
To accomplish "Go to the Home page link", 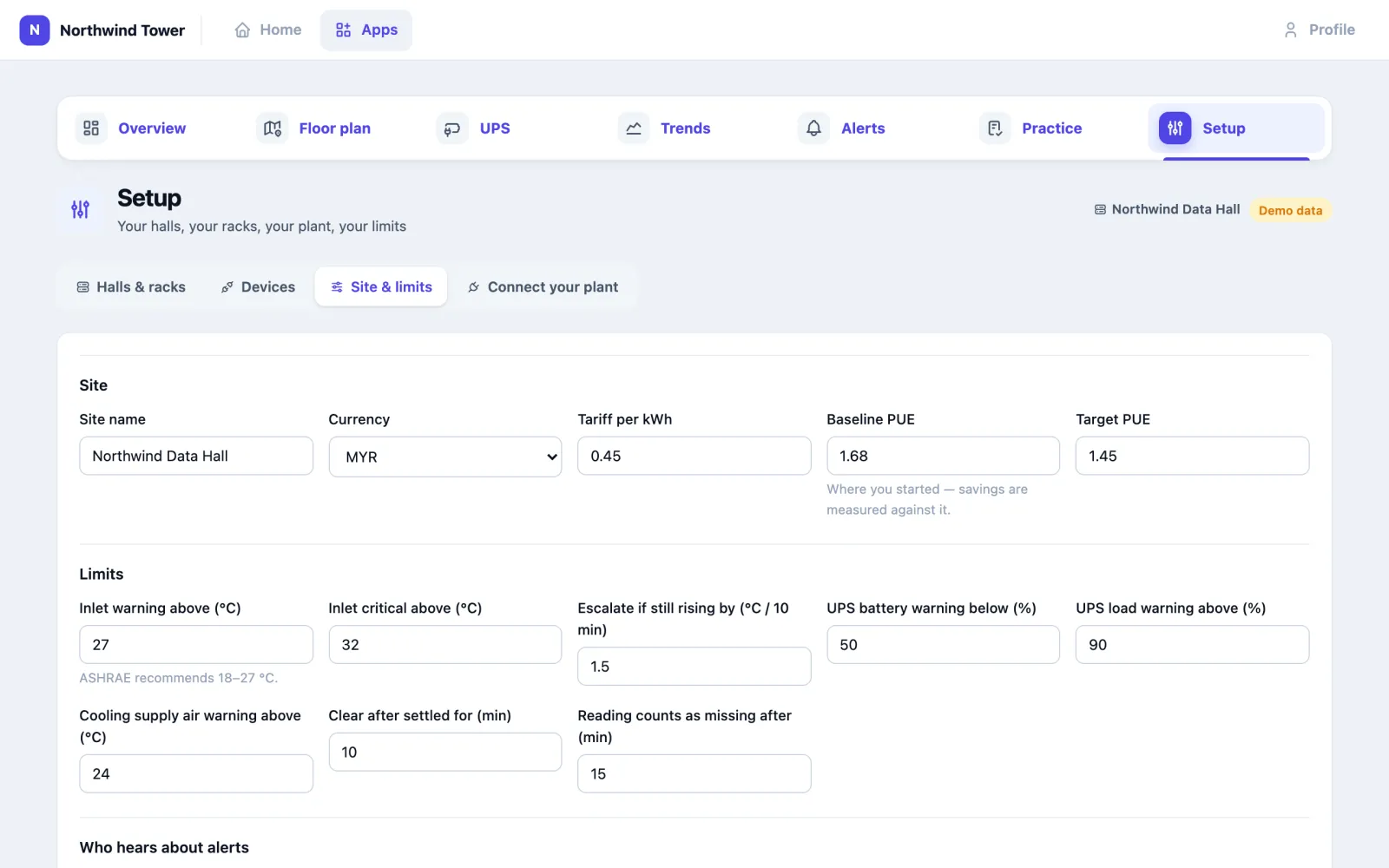I will [268, 30].
